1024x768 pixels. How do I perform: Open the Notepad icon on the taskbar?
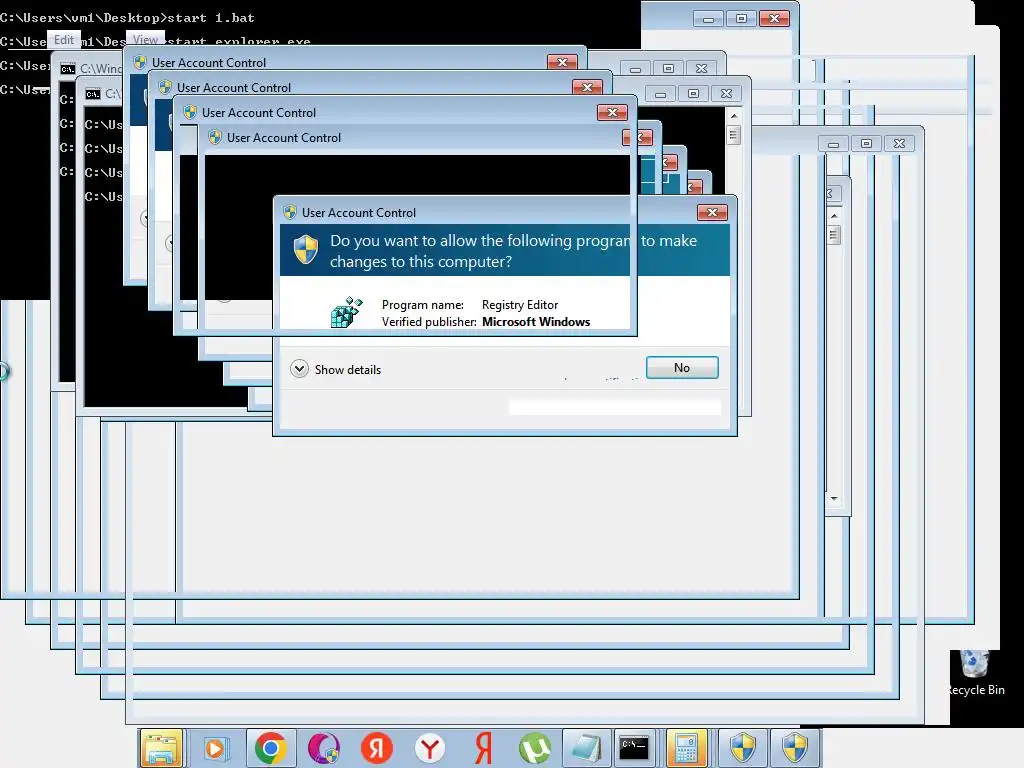click(586, 748)
